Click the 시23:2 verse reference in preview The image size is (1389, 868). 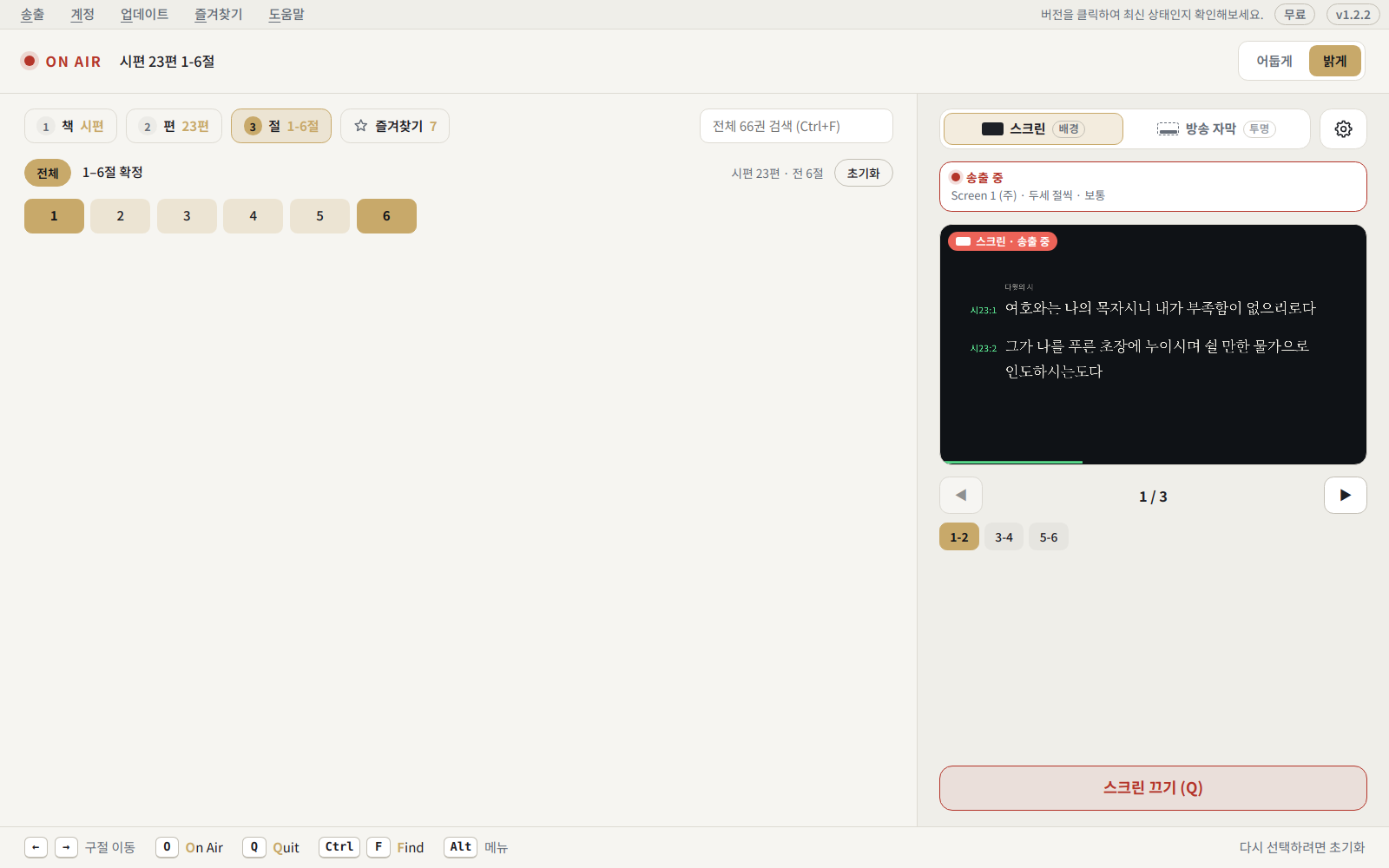coord(984,348)
